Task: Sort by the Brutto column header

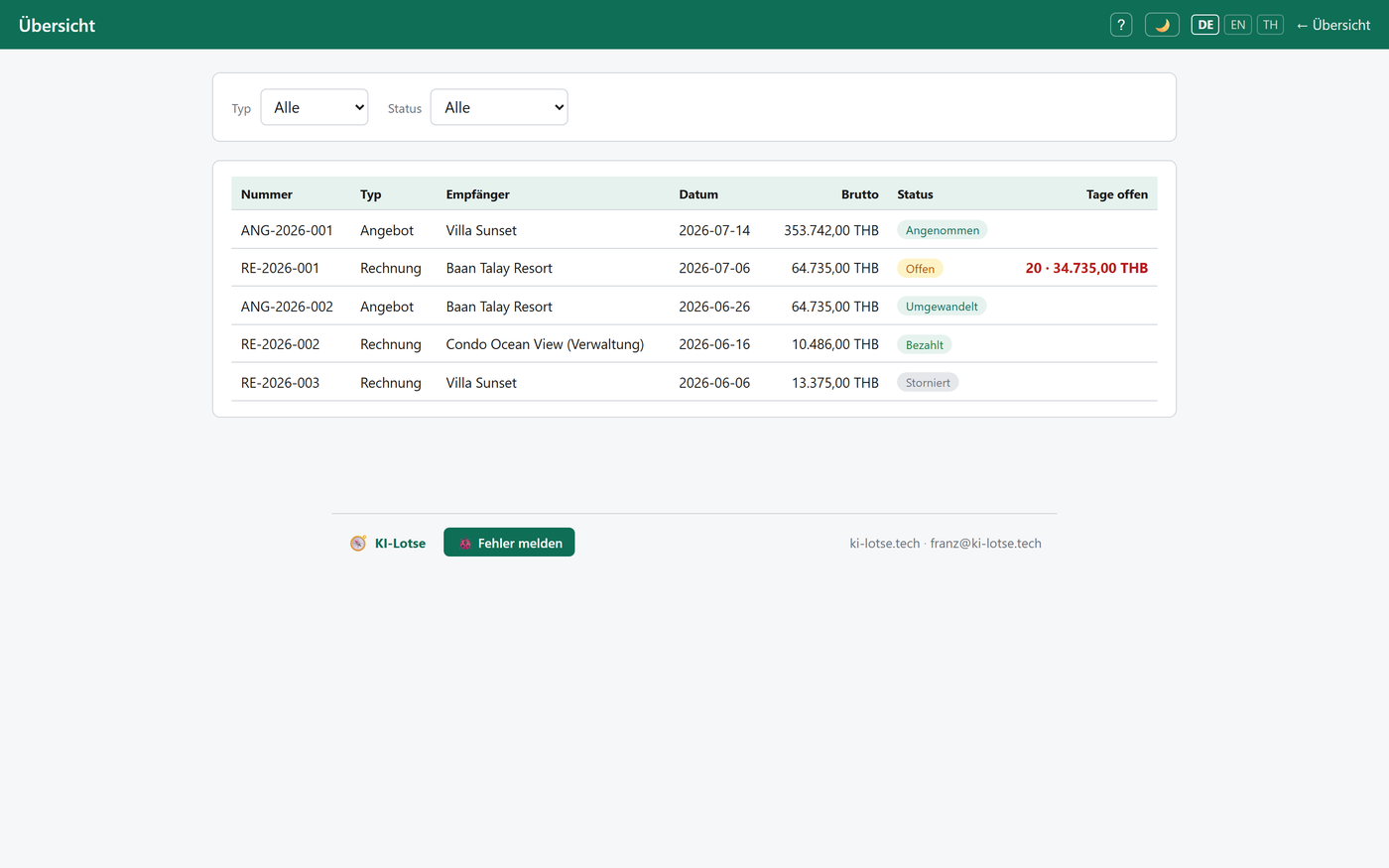Action: click(860, 194)
